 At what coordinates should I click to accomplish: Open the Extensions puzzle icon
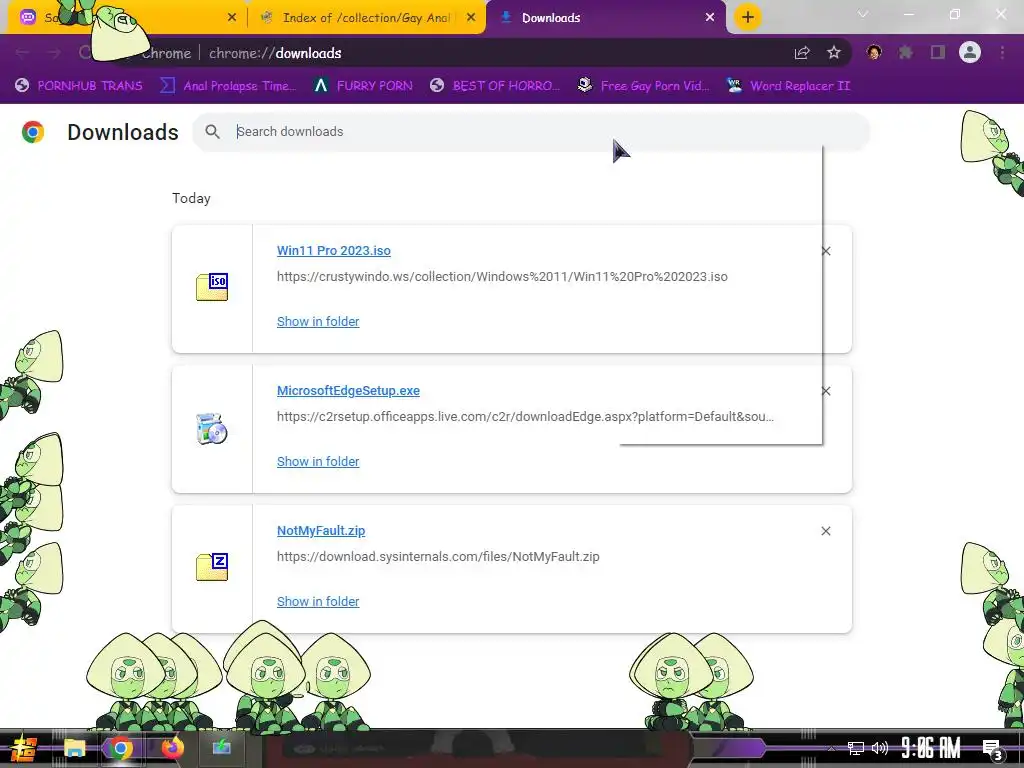(906, 53)
